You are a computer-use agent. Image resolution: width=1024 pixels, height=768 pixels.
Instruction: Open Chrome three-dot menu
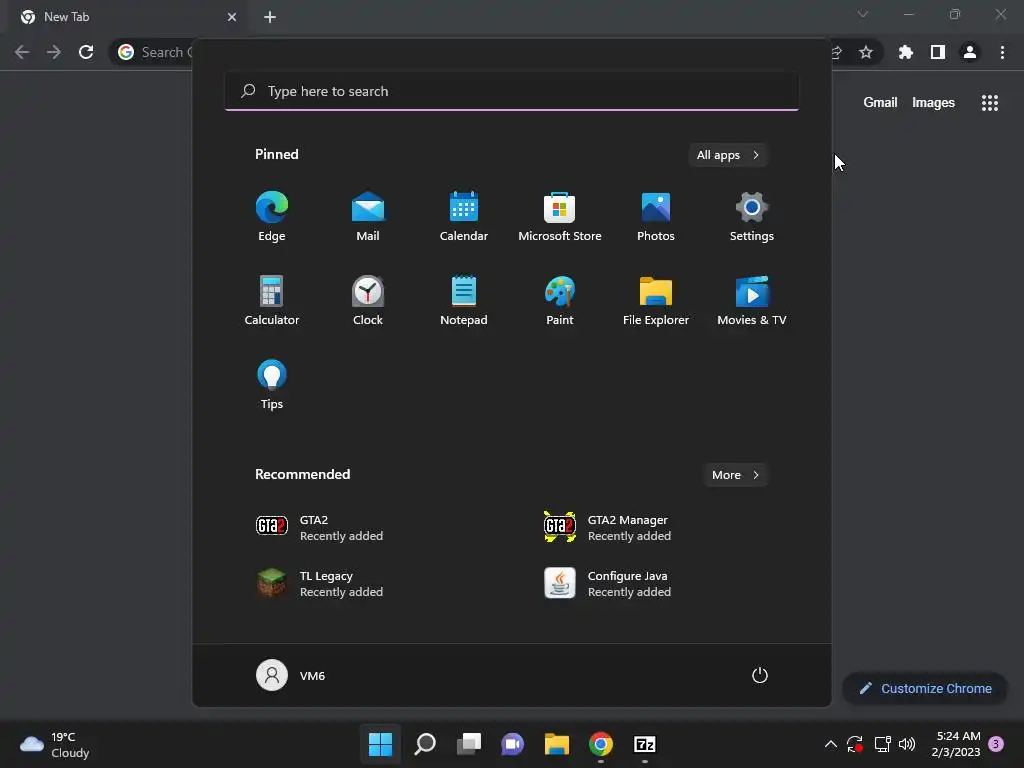point(1002,52)
